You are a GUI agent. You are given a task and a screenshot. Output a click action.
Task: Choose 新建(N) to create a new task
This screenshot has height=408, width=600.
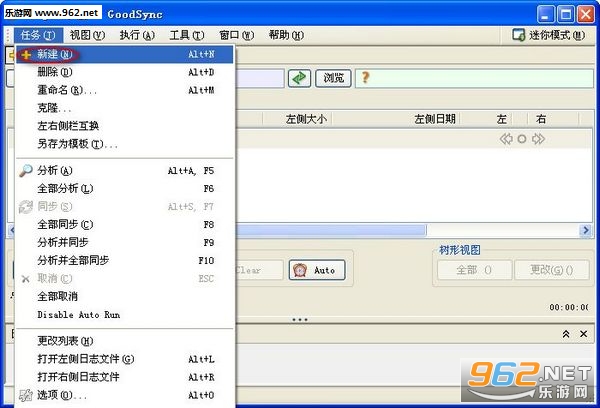pyautogui.click(x=125, y=54)
